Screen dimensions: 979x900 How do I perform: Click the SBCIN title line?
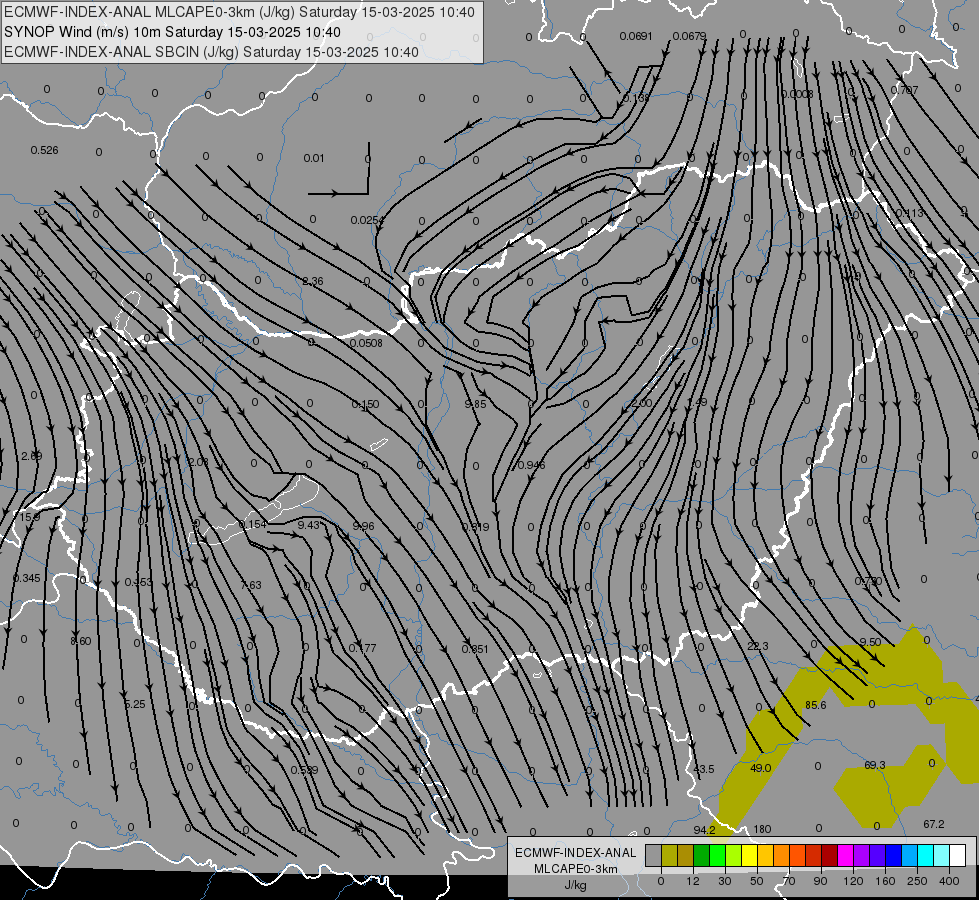pos(211,52)
